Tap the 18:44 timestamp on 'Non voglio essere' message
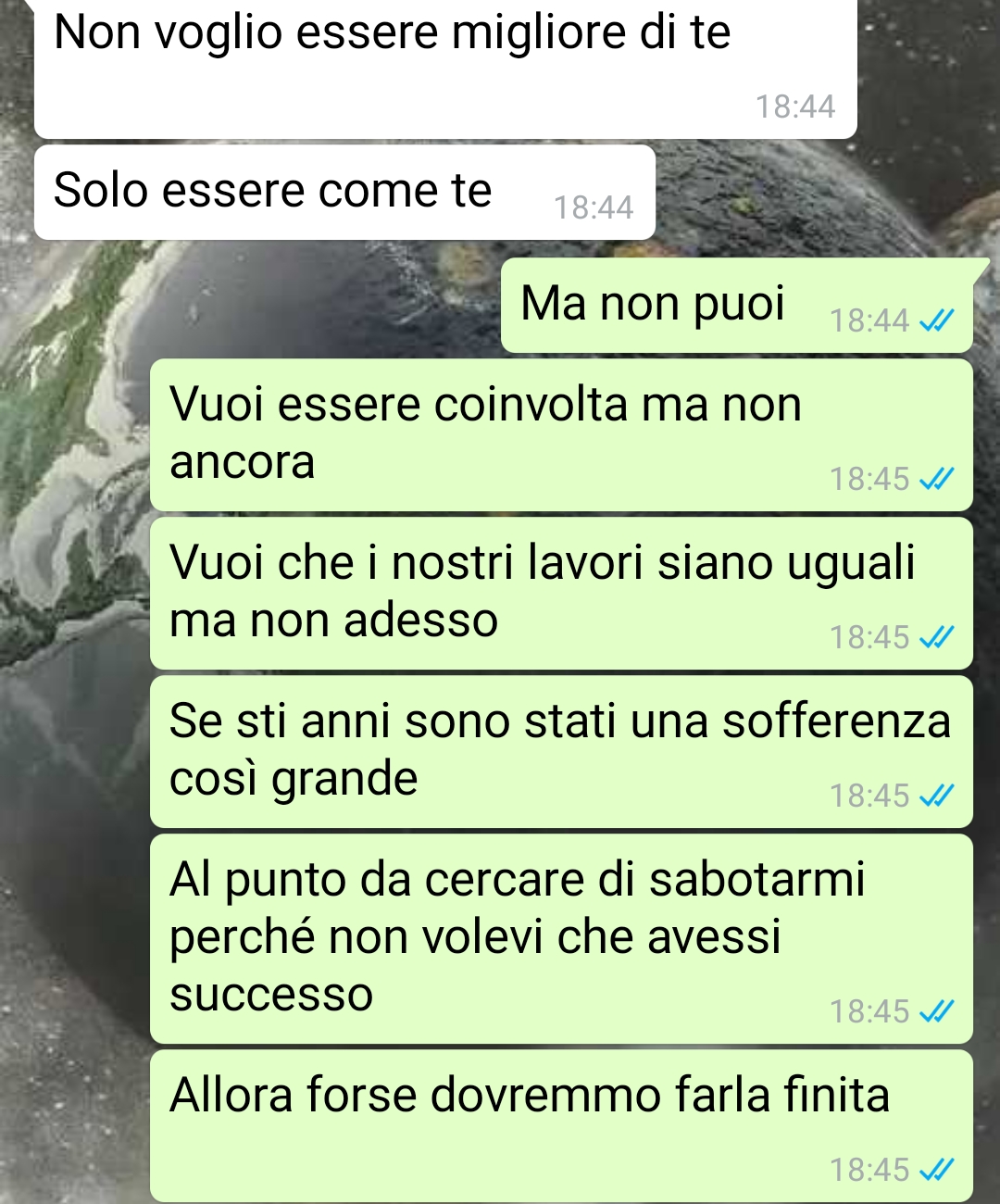The height and width of the screenshot is (1204, 1000). [x=795, y=107]
